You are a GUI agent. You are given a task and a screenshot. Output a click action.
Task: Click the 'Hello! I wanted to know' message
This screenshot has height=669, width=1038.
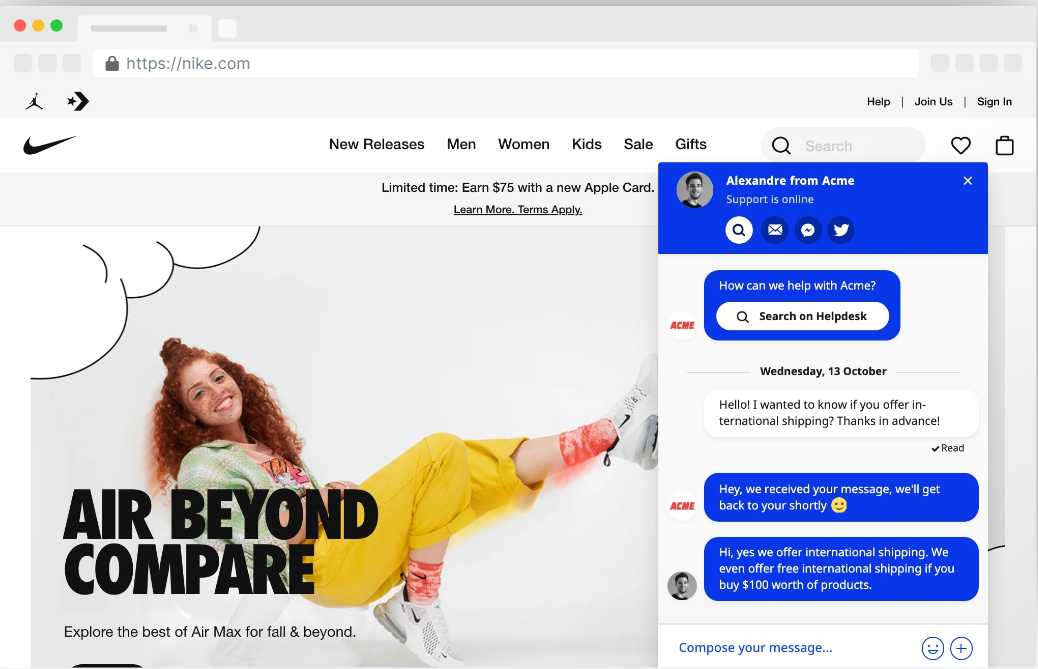pyautogui.click(x=841, y=413)
